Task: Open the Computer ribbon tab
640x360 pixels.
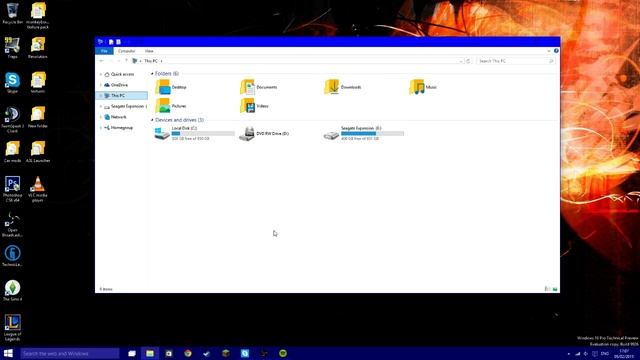Action: coord(127,51)
